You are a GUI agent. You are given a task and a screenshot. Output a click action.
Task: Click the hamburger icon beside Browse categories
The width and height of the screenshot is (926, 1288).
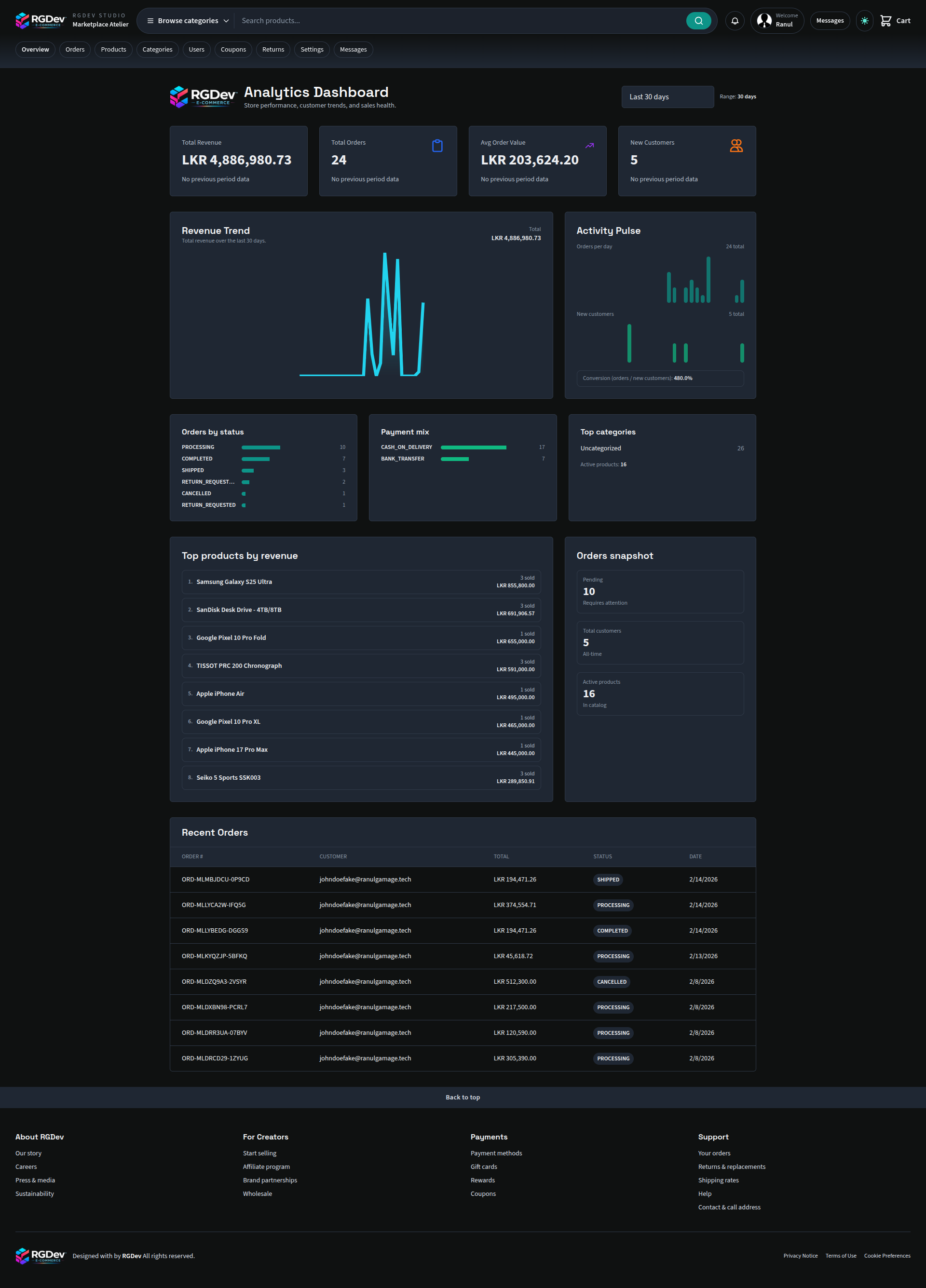pos(150,20)
